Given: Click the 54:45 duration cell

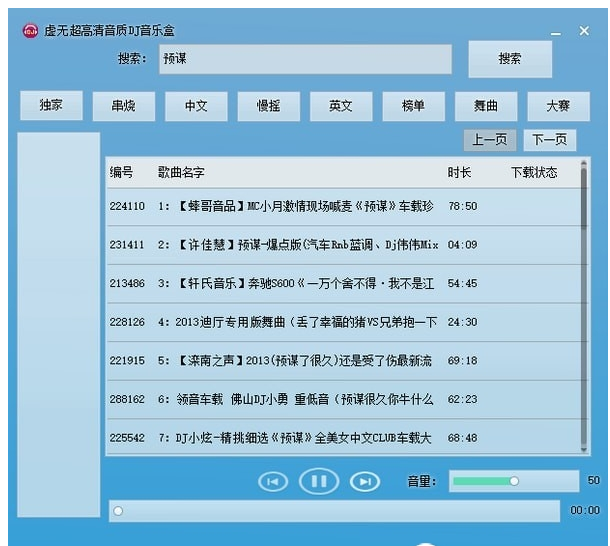Looking at the screenshot, I should coord(462,283).
